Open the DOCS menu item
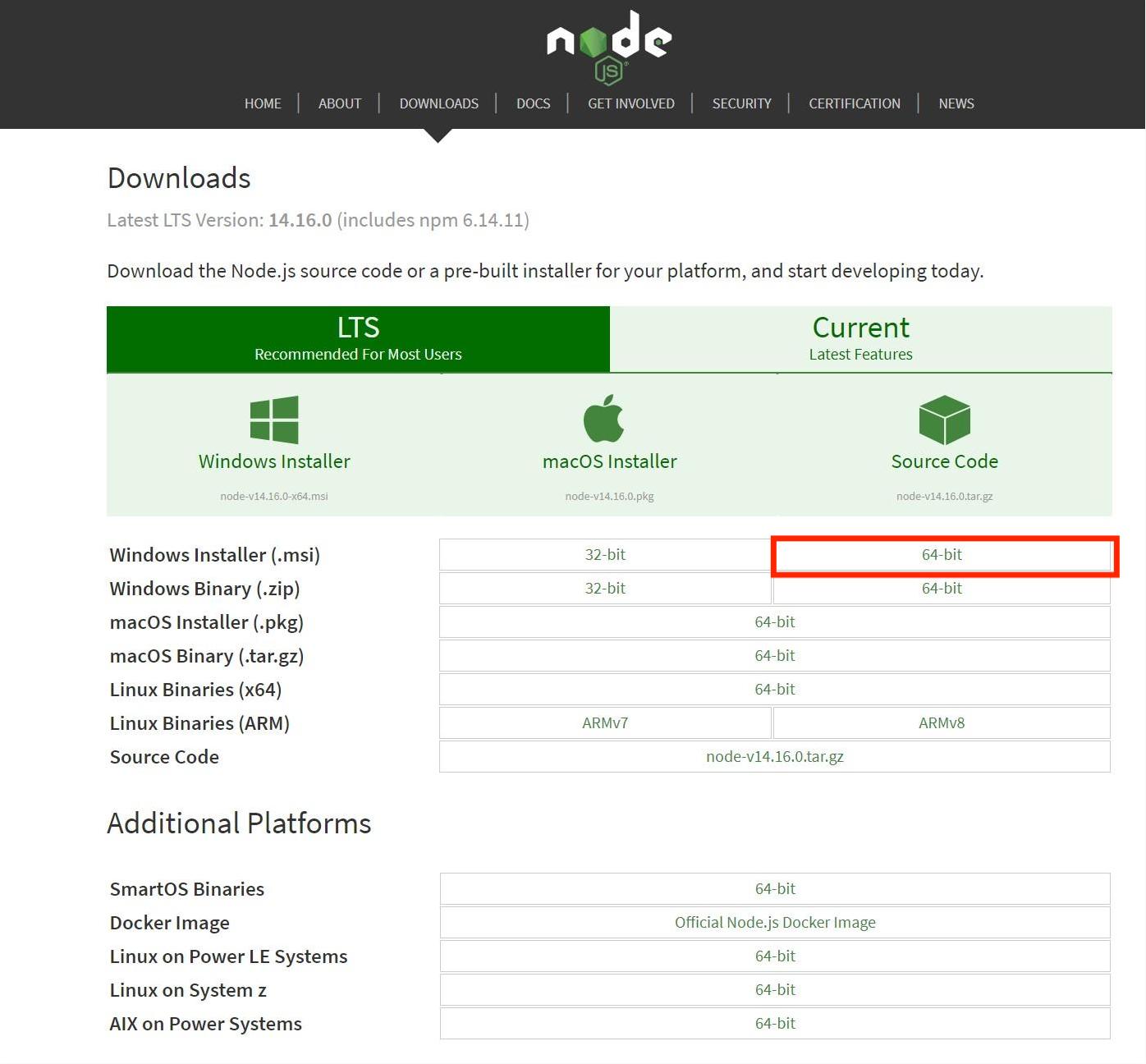The height and width of the screenshot is (1064, 1146). pos(533,103)
